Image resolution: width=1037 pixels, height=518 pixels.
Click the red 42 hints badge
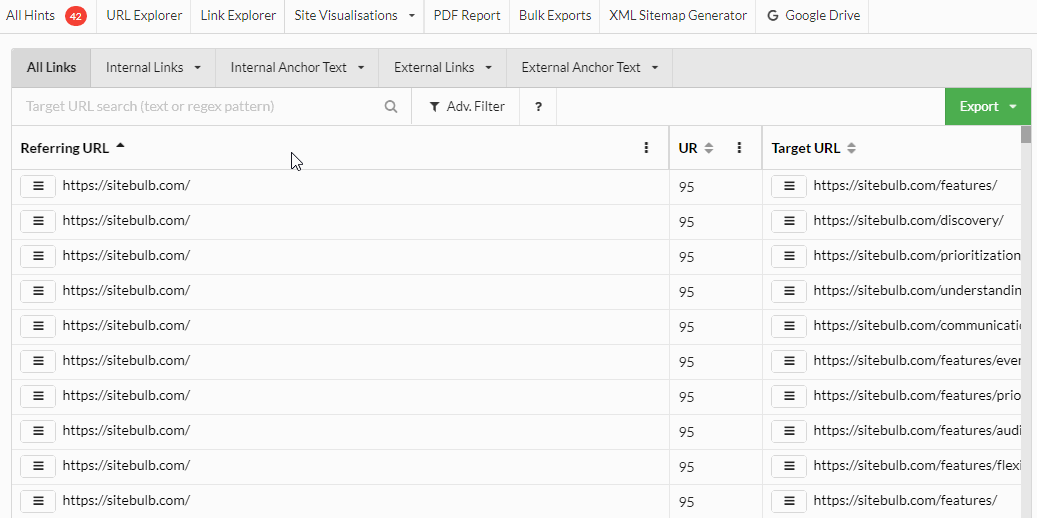75,17
